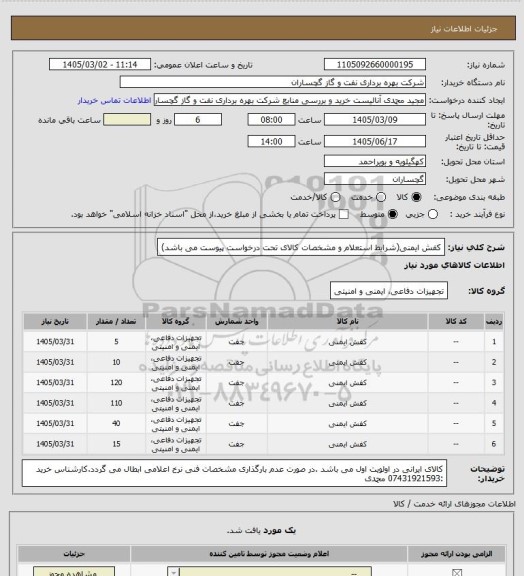This screenshot has width=524, height=576.
Task: Click the announcement date field 1405/03/02 - 11:14
Action: coord(100,64)
